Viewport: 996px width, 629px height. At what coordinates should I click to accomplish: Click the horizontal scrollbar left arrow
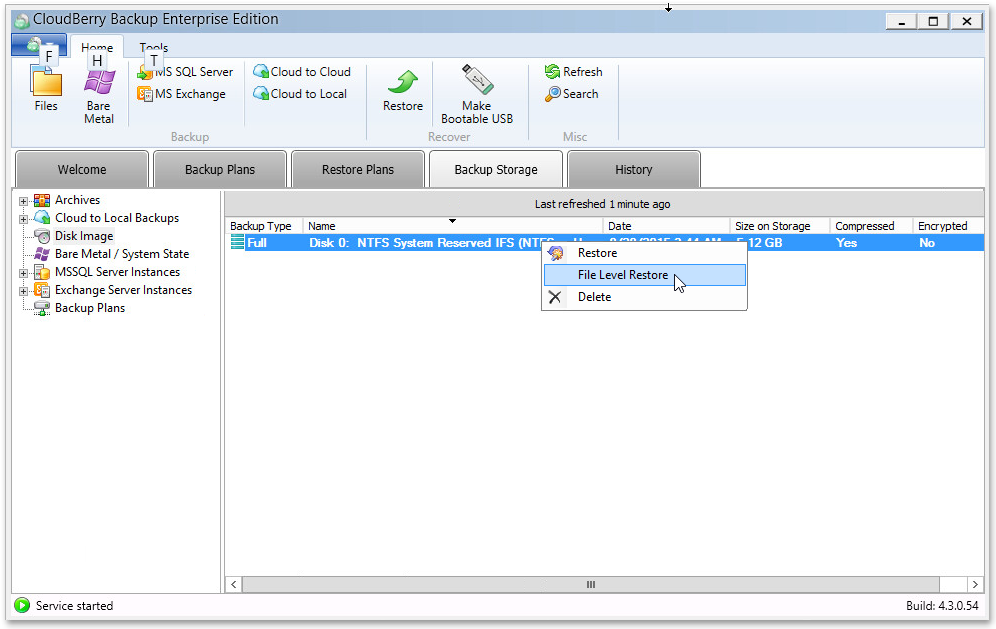pyautogui.click(x=234, y=585)
